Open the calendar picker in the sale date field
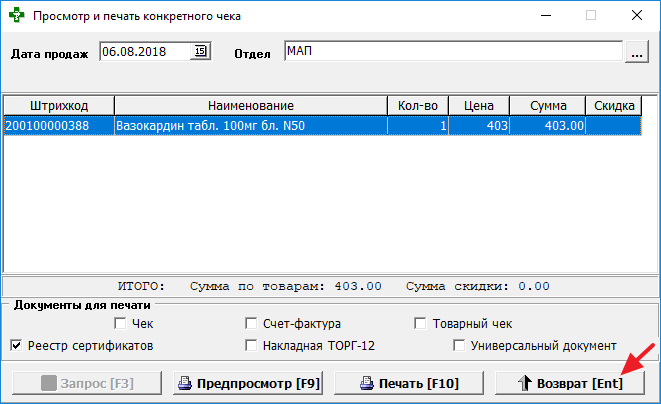 coord(200,51)
